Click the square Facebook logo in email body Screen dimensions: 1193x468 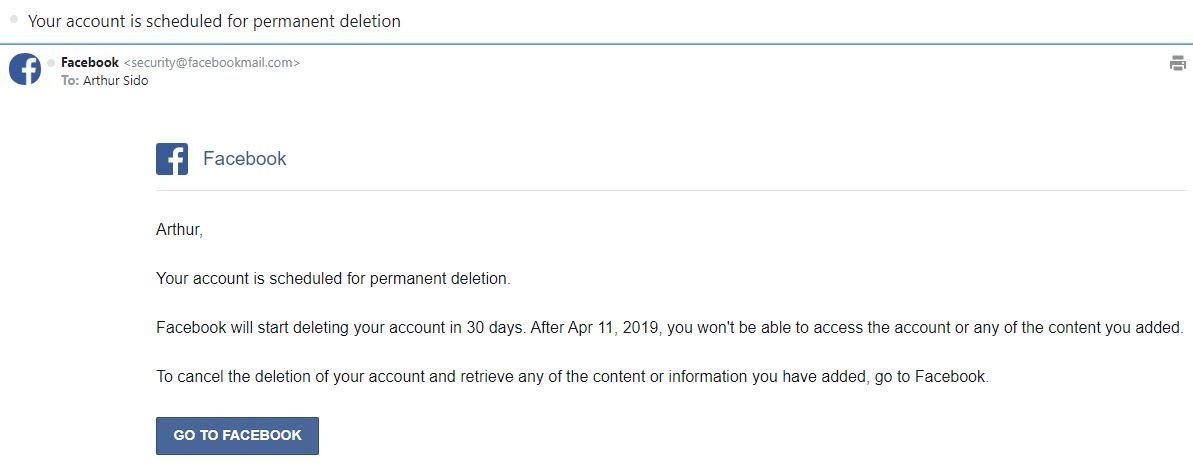pyautogui.click(x=172, y=159)
